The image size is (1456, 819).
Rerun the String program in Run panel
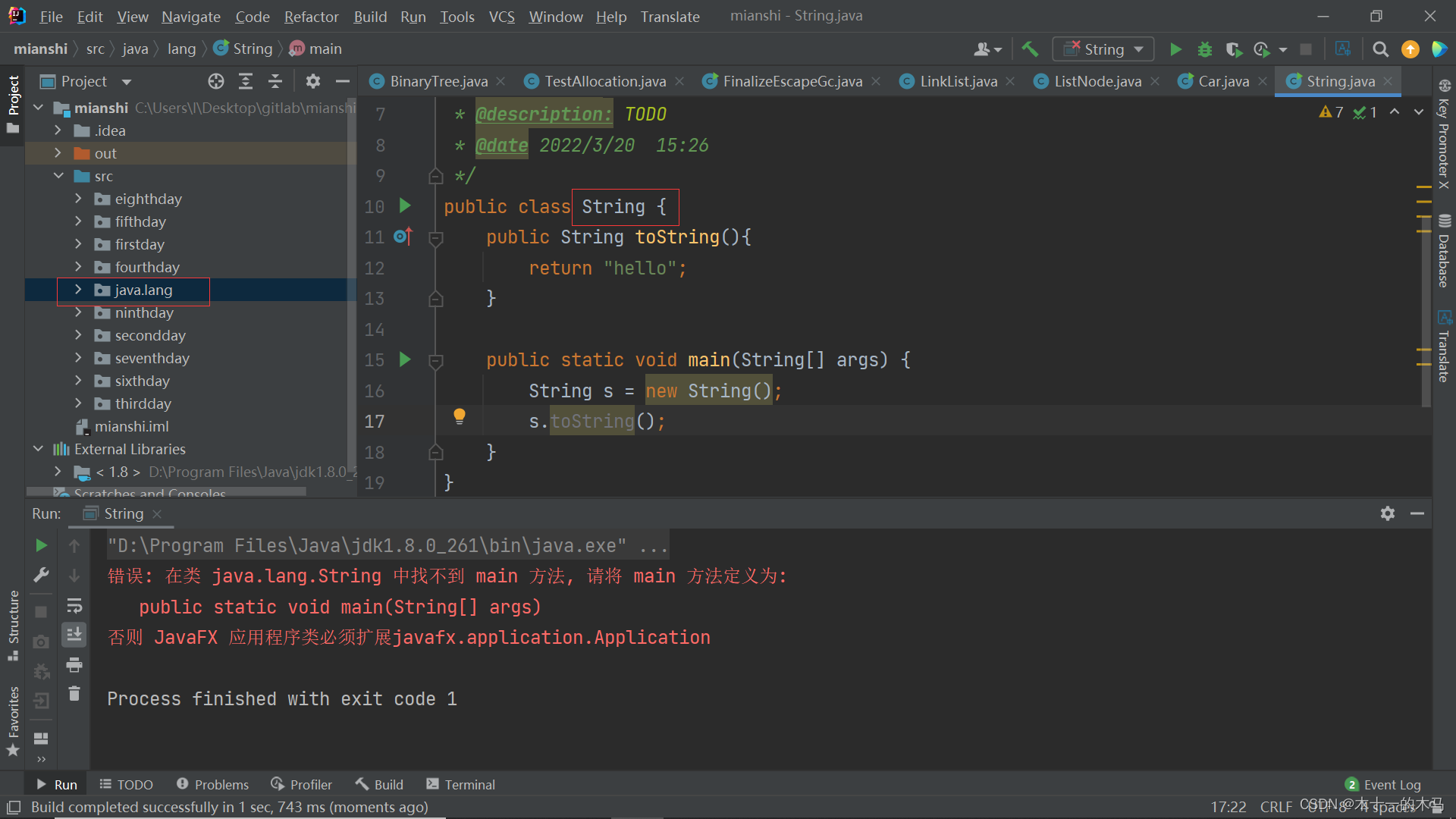coord(41,545)
